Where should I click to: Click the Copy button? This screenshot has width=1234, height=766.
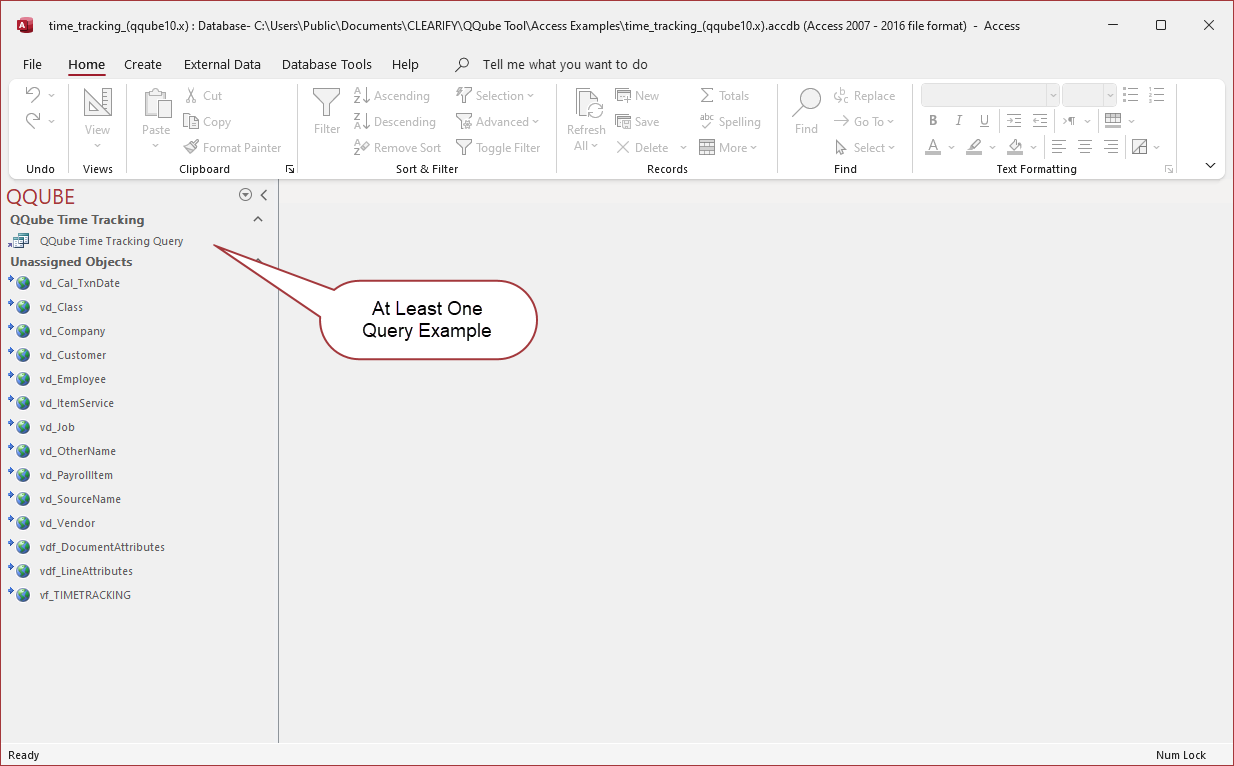(x=207, y=122)
